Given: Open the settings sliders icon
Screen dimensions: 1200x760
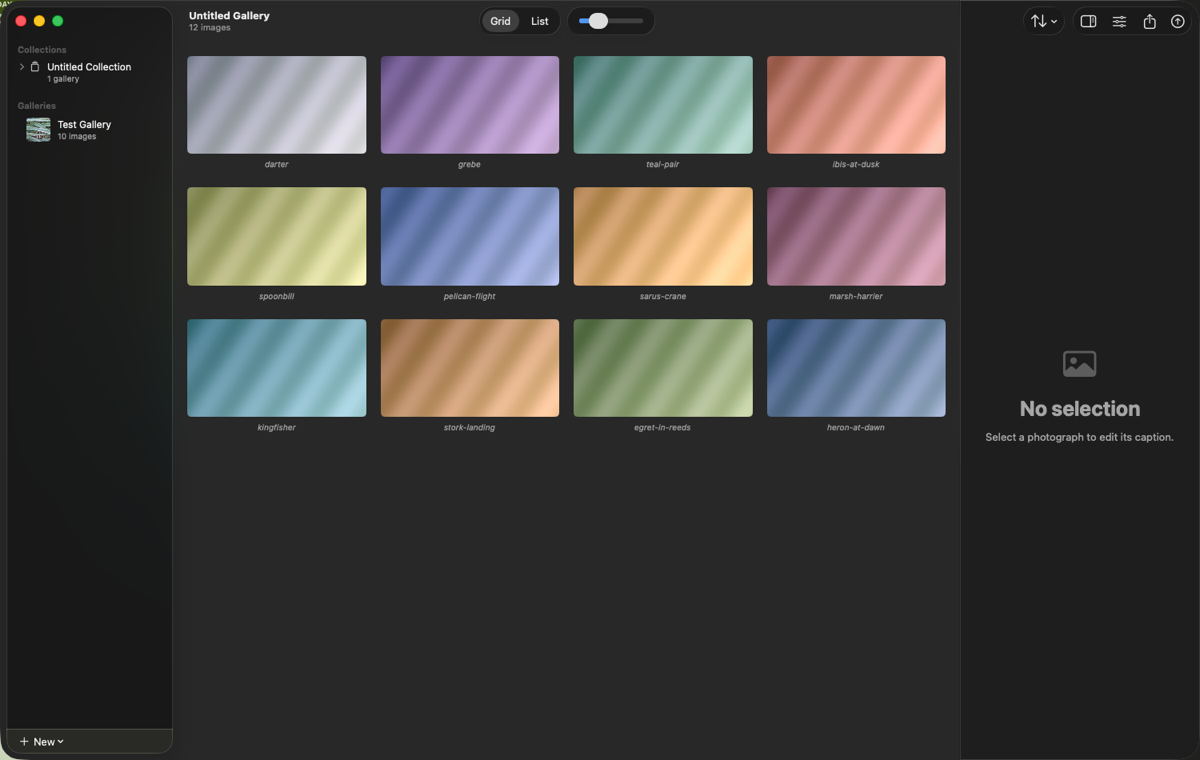Looking at the screenshot, I should pos(1119,21).
